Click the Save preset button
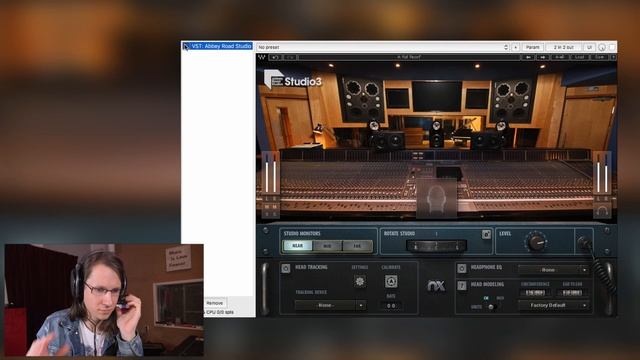 tap(599, 58)
